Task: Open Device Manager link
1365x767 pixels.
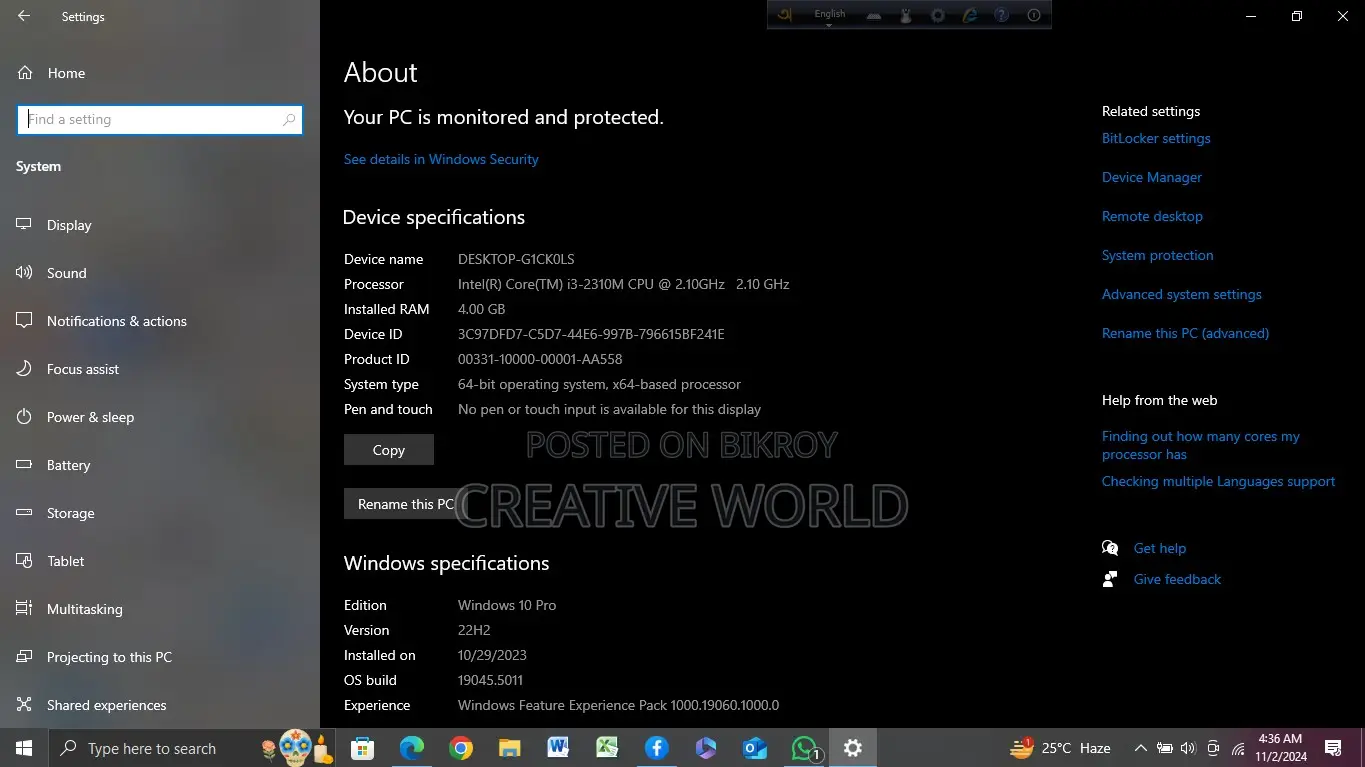Action: coord(1152,177)
